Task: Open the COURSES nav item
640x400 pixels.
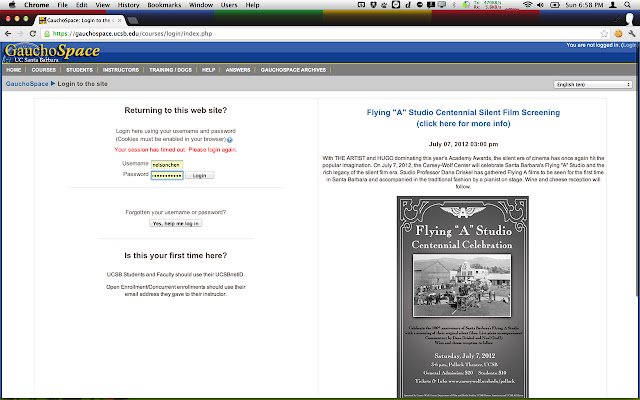Action: coord(44,70)
